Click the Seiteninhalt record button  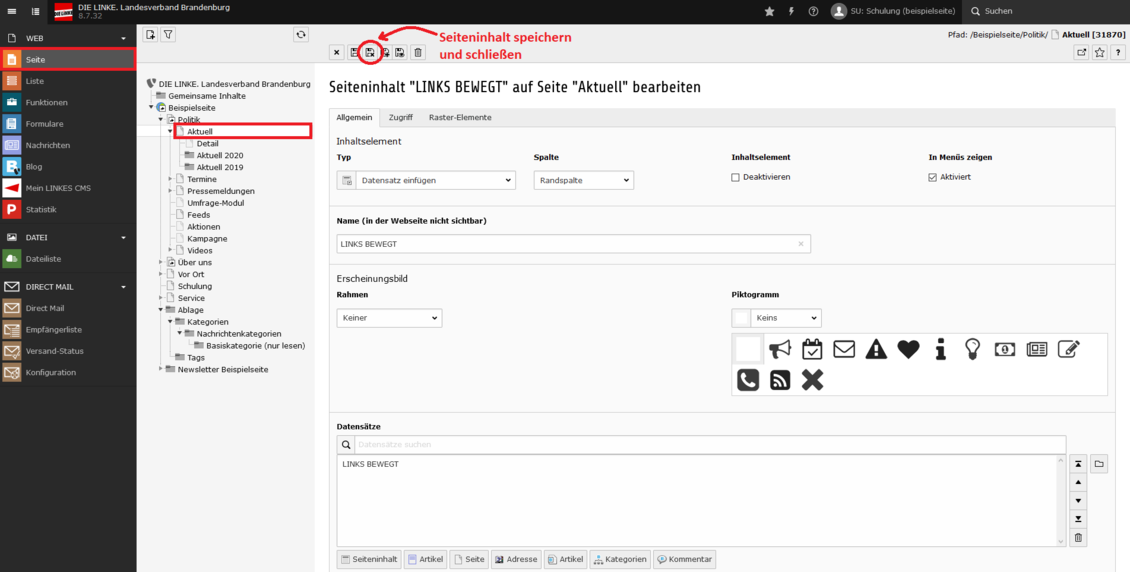369,560
